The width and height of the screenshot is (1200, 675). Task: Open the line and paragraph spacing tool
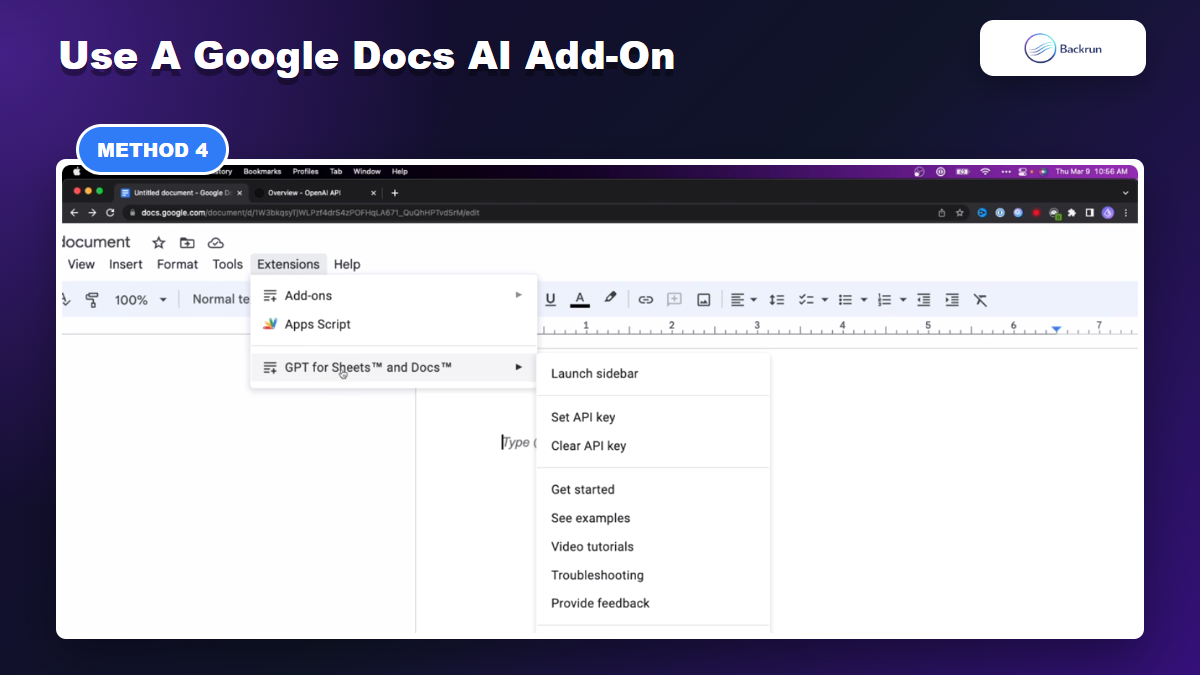coord(777,299)
